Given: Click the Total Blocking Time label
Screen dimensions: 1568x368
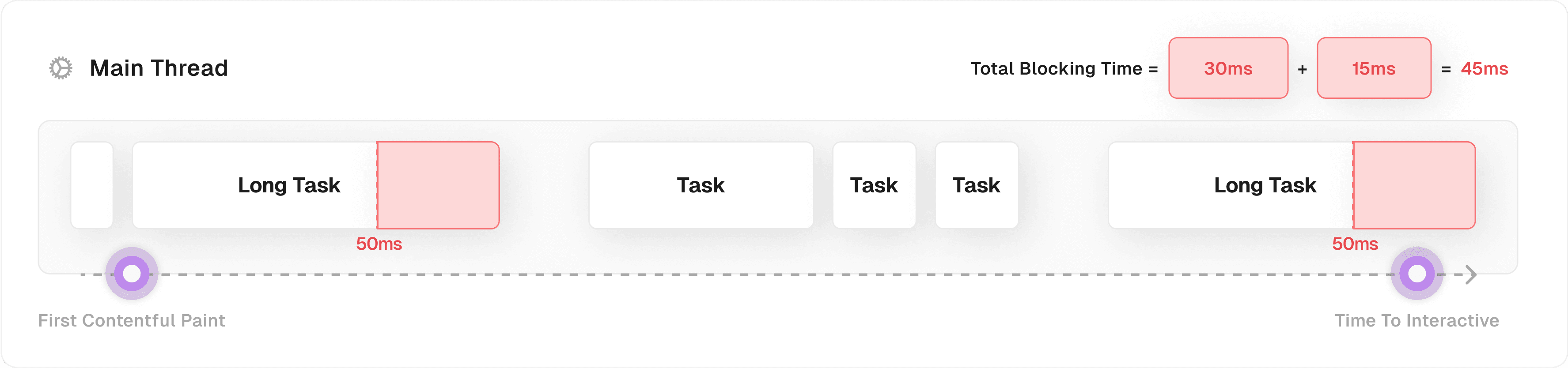Looking at the screenshot, I should 1056,69.
